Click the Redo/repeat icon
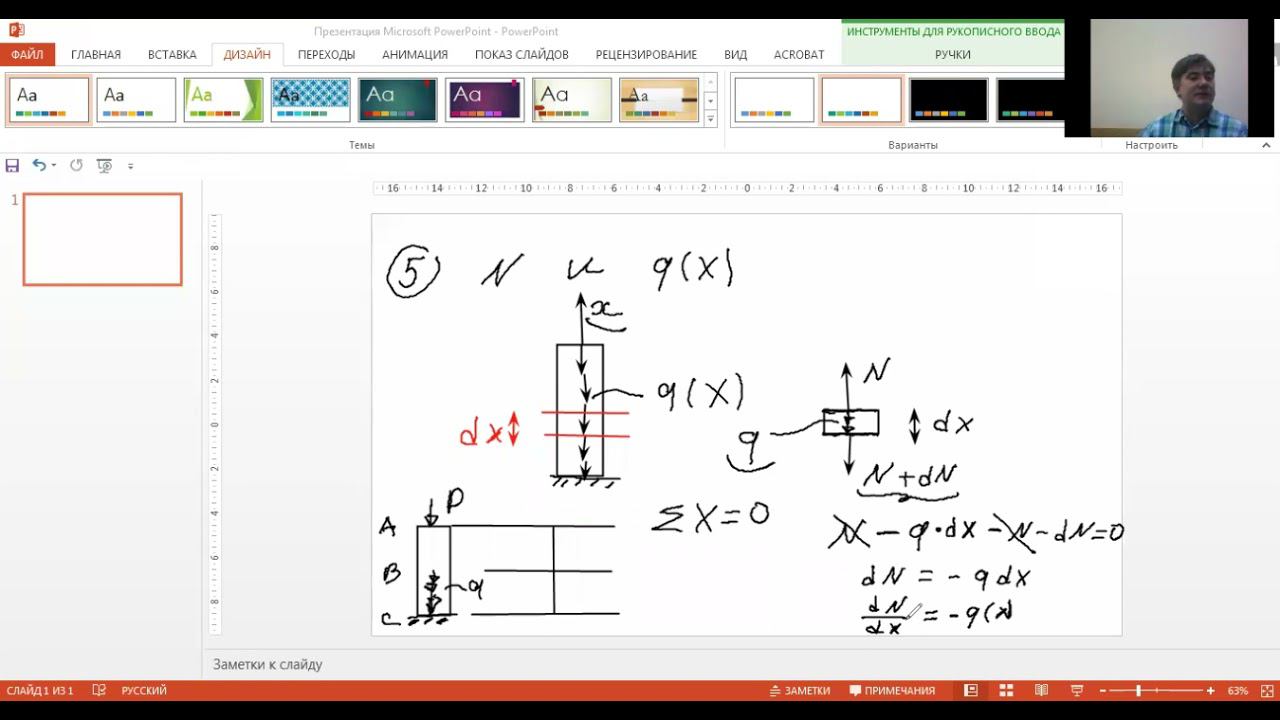1280x720 pixels. (76, 165)
